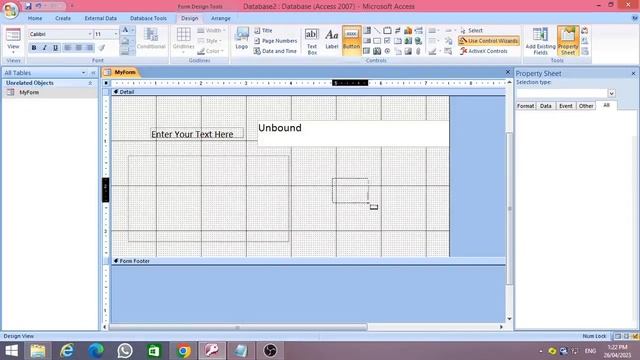Viewport: 640px width, 360px height.
Task: Toggle Italic formatting
Action: (x=44, y=48)
